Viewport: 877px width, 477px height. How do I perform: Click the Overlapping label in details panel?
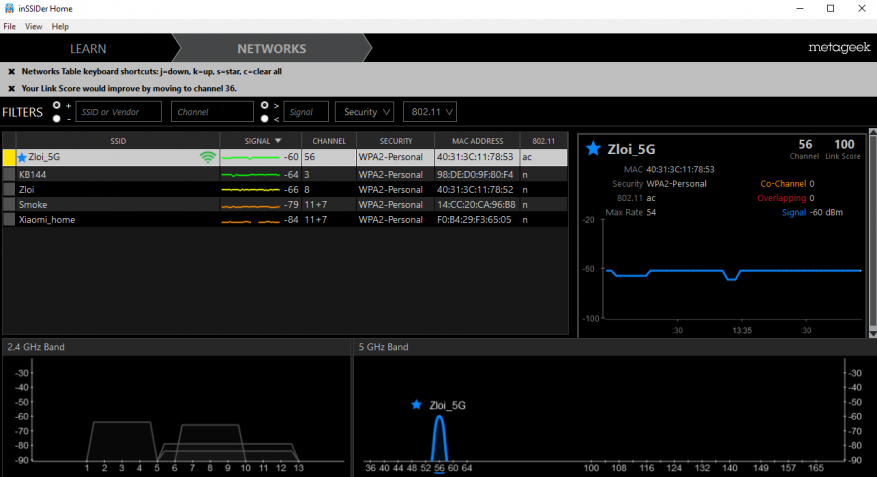click(781, 198)
